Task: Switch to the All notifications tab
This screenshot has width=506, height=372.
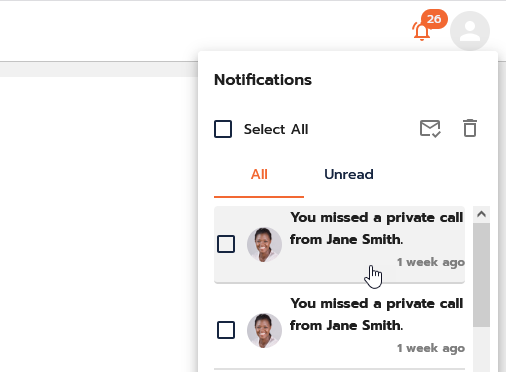Action: point(259,174)
